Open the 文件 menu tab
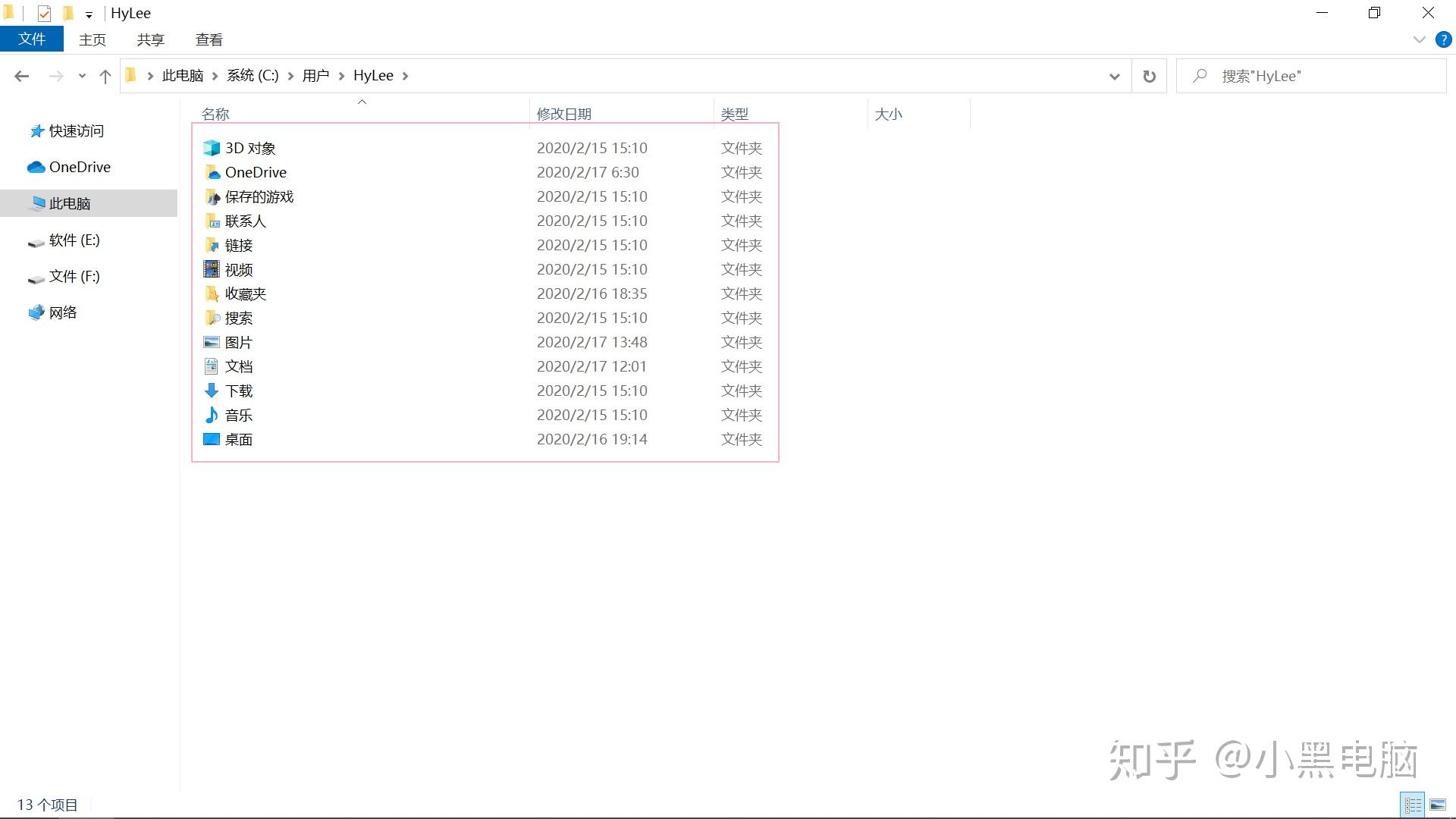 [32, 39]
